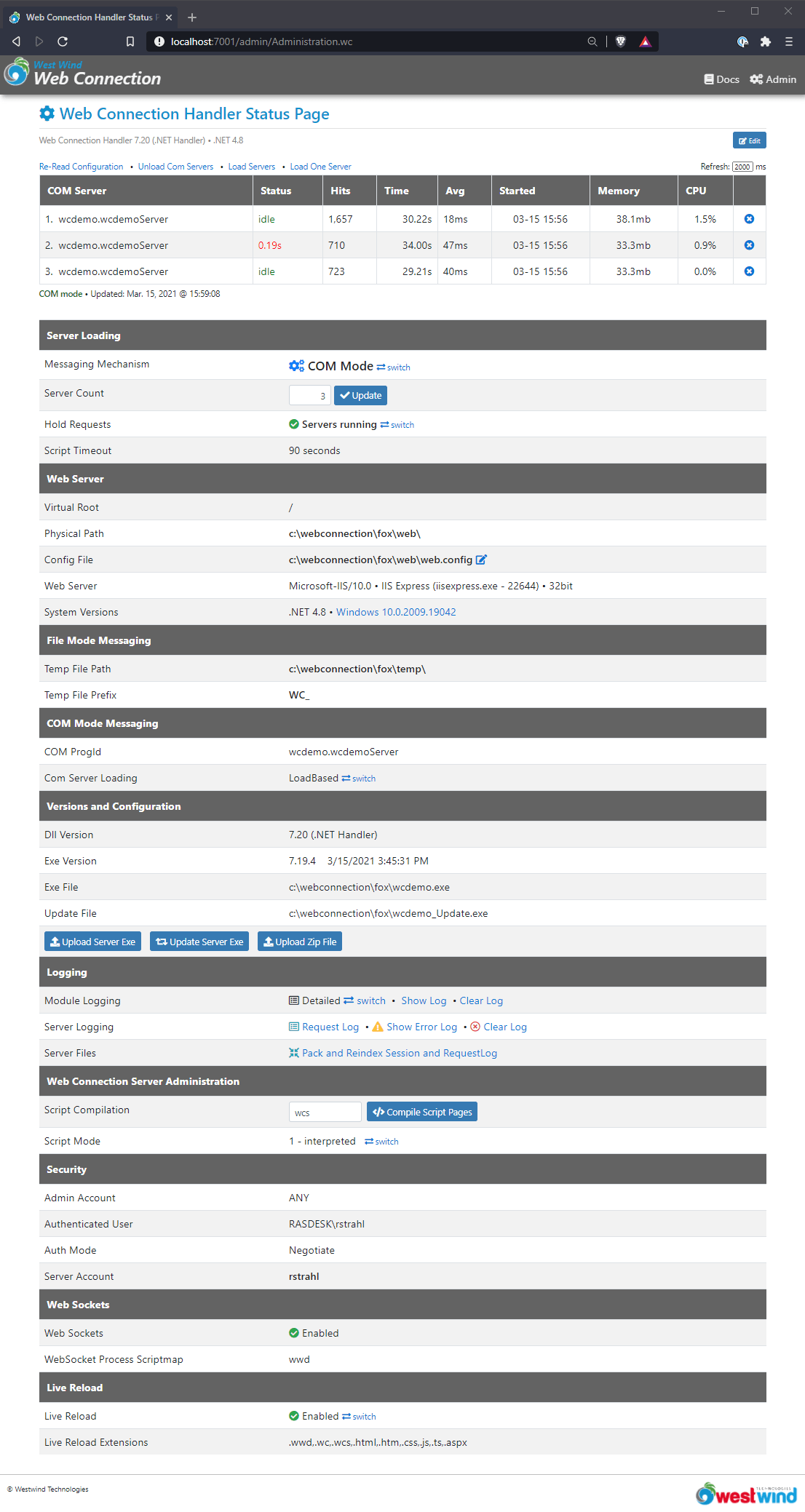Click Upload Zip File button
The image size is (805, 1512).
click(300, 942)
